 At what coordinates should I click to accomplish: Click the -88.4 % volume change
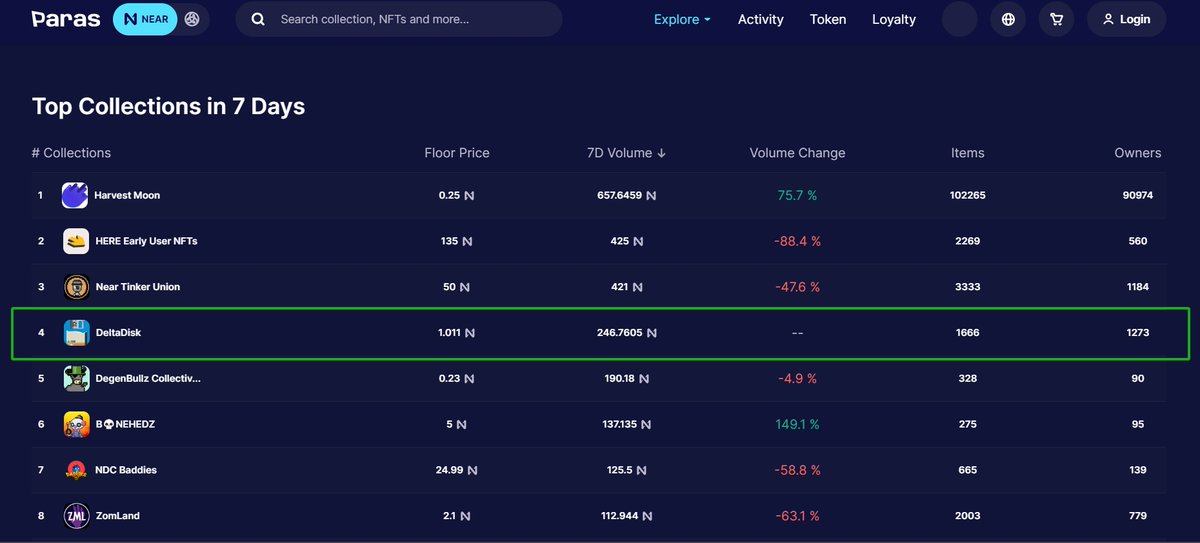pyautogui.click(x=797, y=241)
